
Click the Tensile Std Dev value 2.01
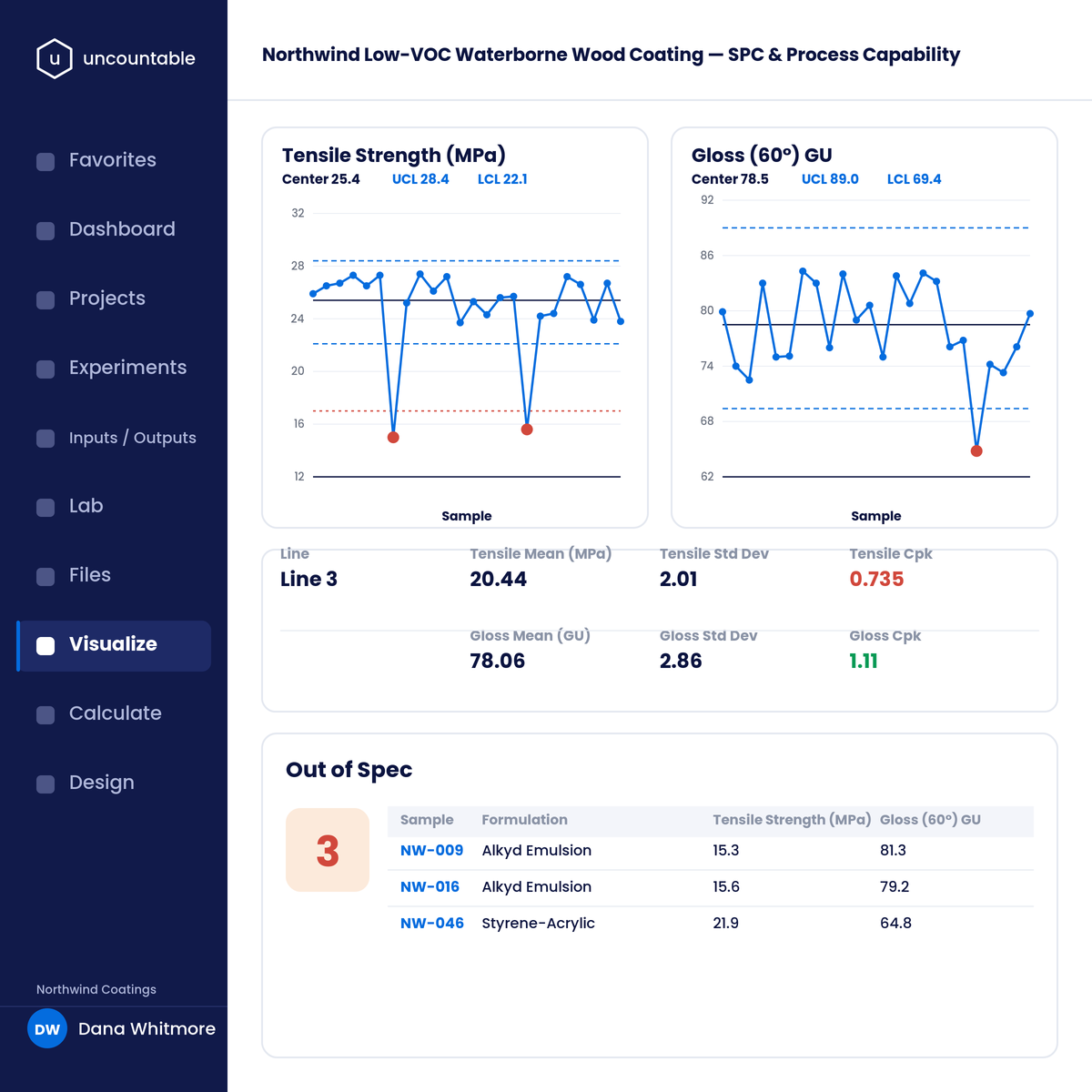tap(678, 580)
